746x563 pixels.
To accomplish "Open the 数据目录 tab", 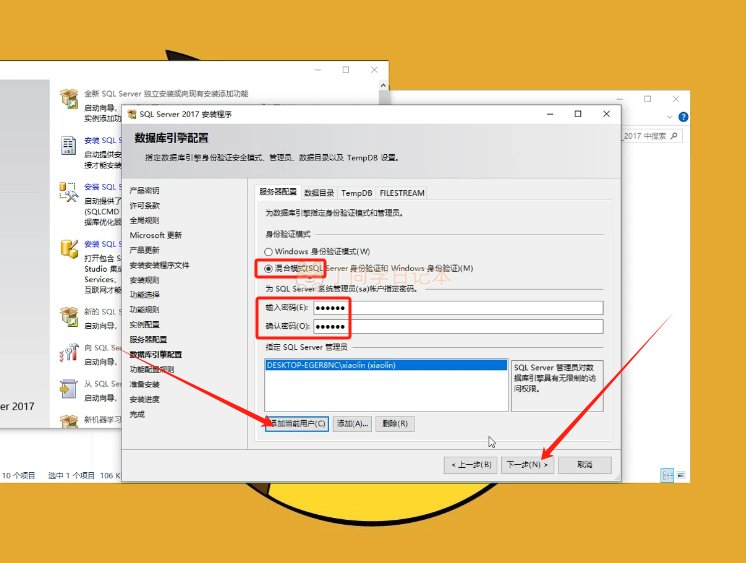I will 319,193.
